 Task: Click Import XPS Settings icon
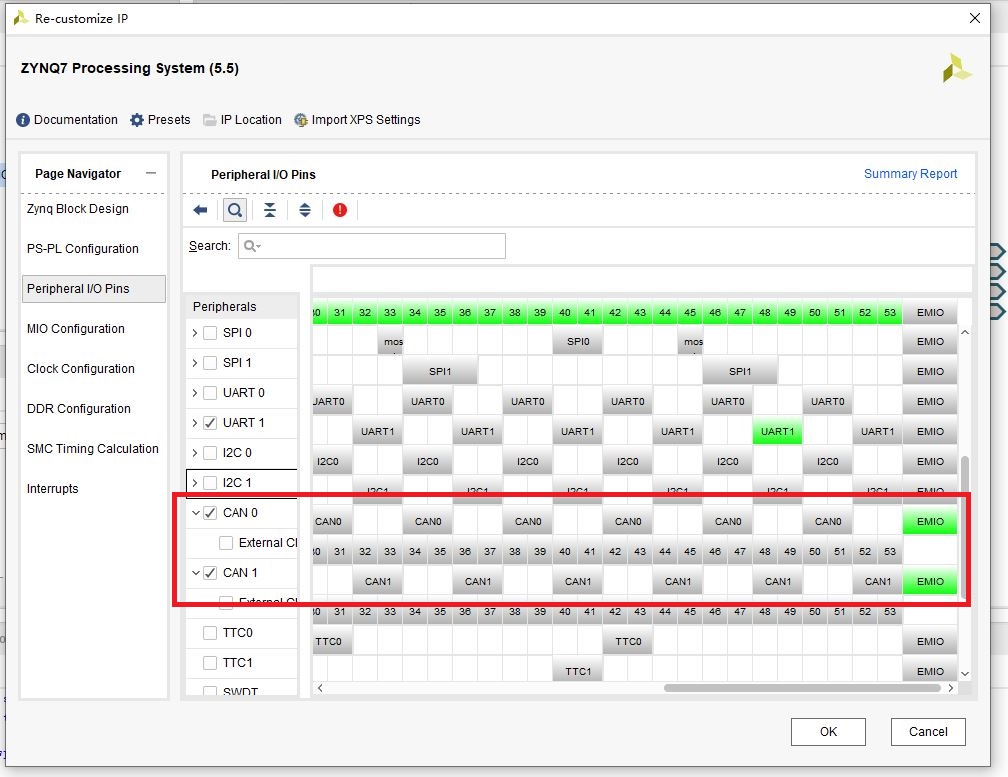click(301, 120)
